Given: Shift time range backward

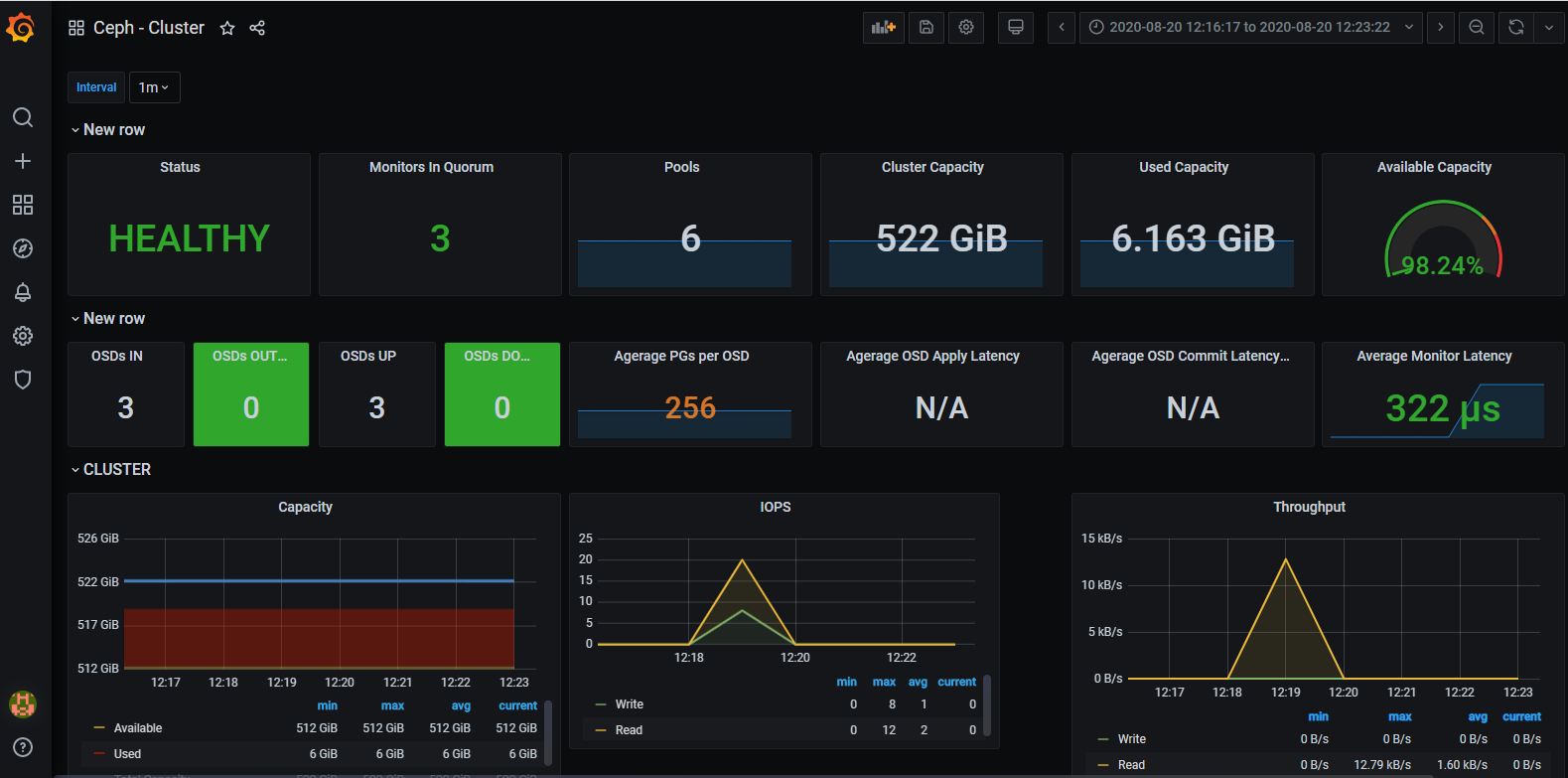Looking at the screenshot, I should click(x=1062, y=28).
